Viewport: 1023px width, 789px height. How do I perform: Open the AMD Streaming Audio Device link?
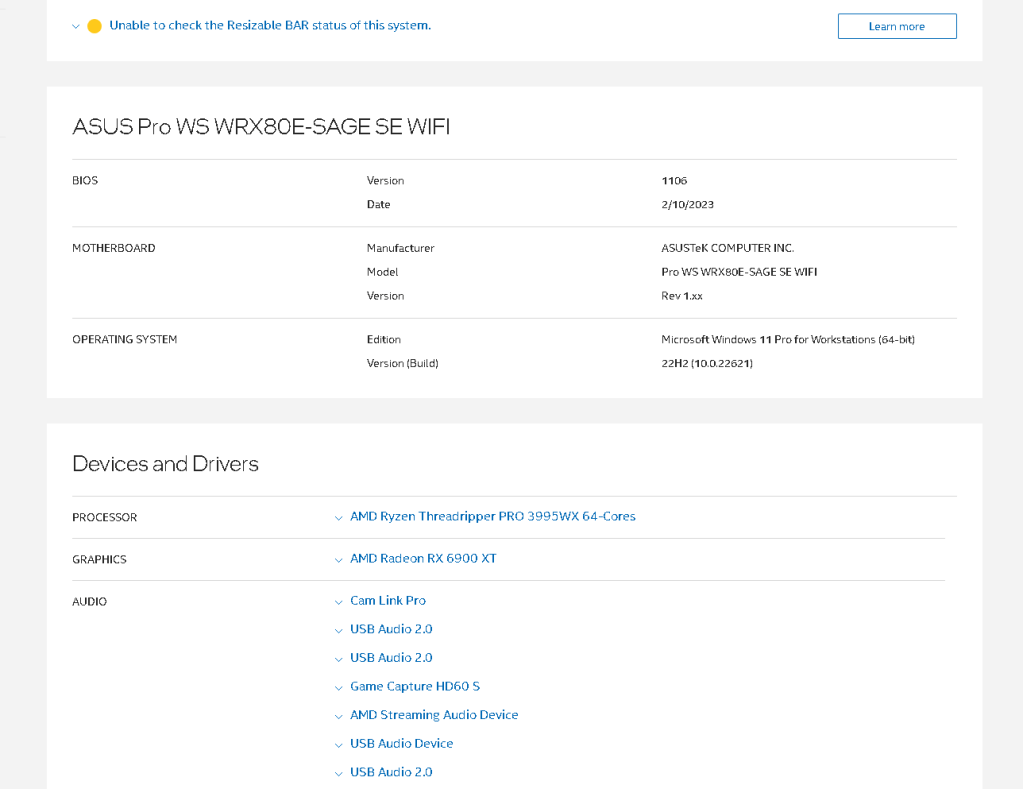pyautogui.click(x=434, y=715)
